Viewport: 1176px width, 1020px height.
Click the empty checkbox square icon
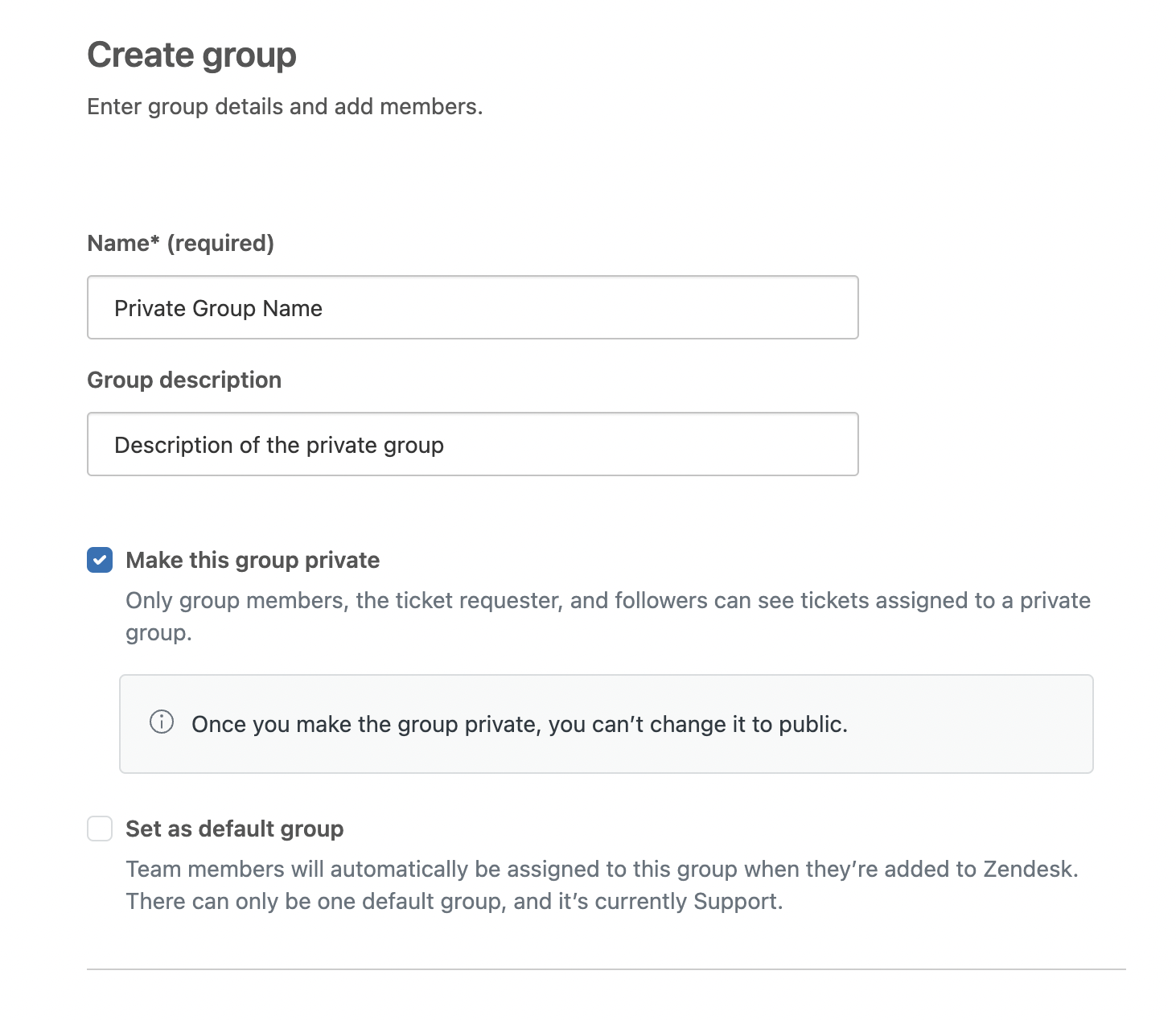coord(99,829)
